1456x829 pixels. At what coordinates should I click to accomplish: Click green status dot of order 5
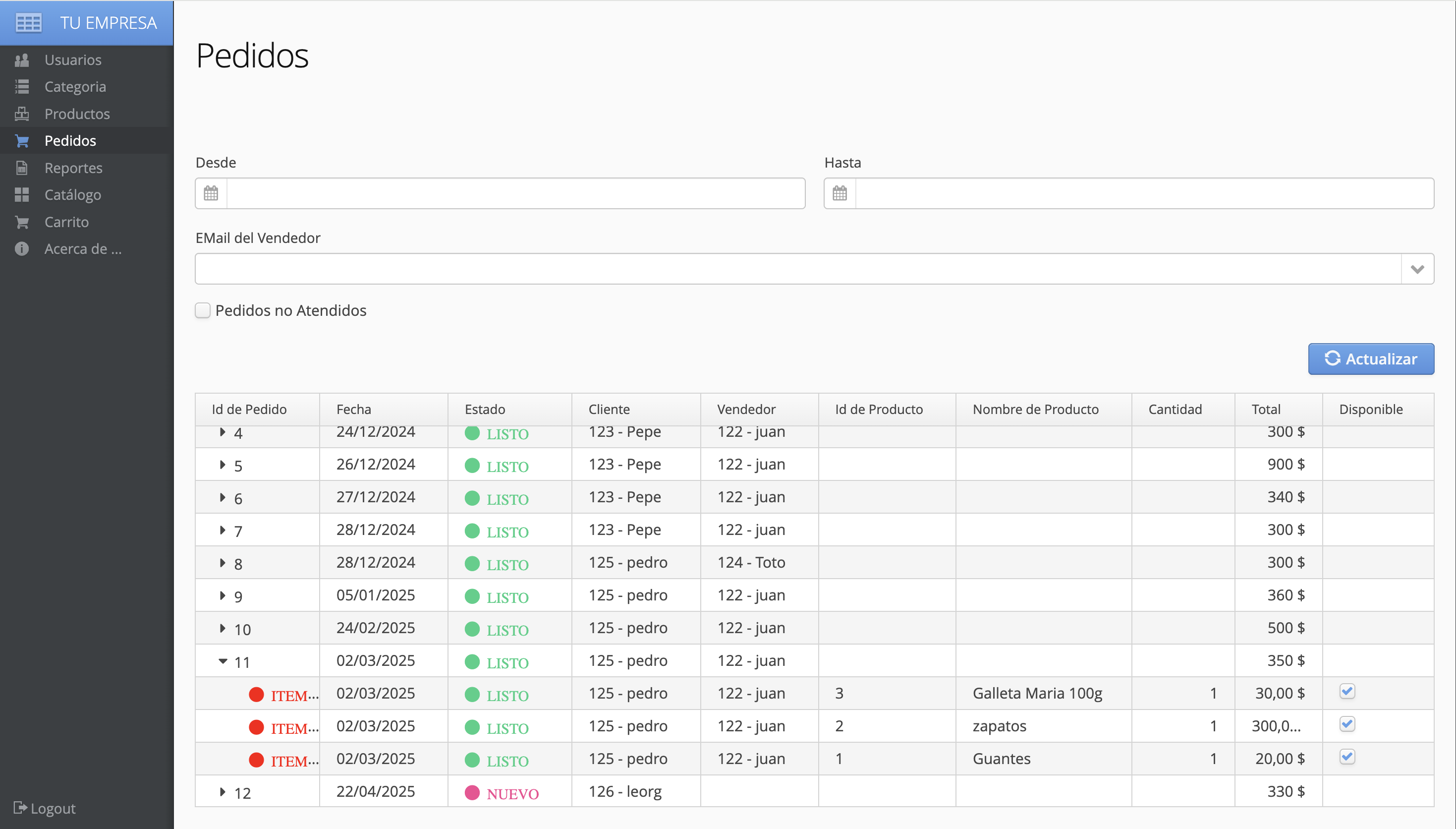pyautogui.click(x=472, y=466)
